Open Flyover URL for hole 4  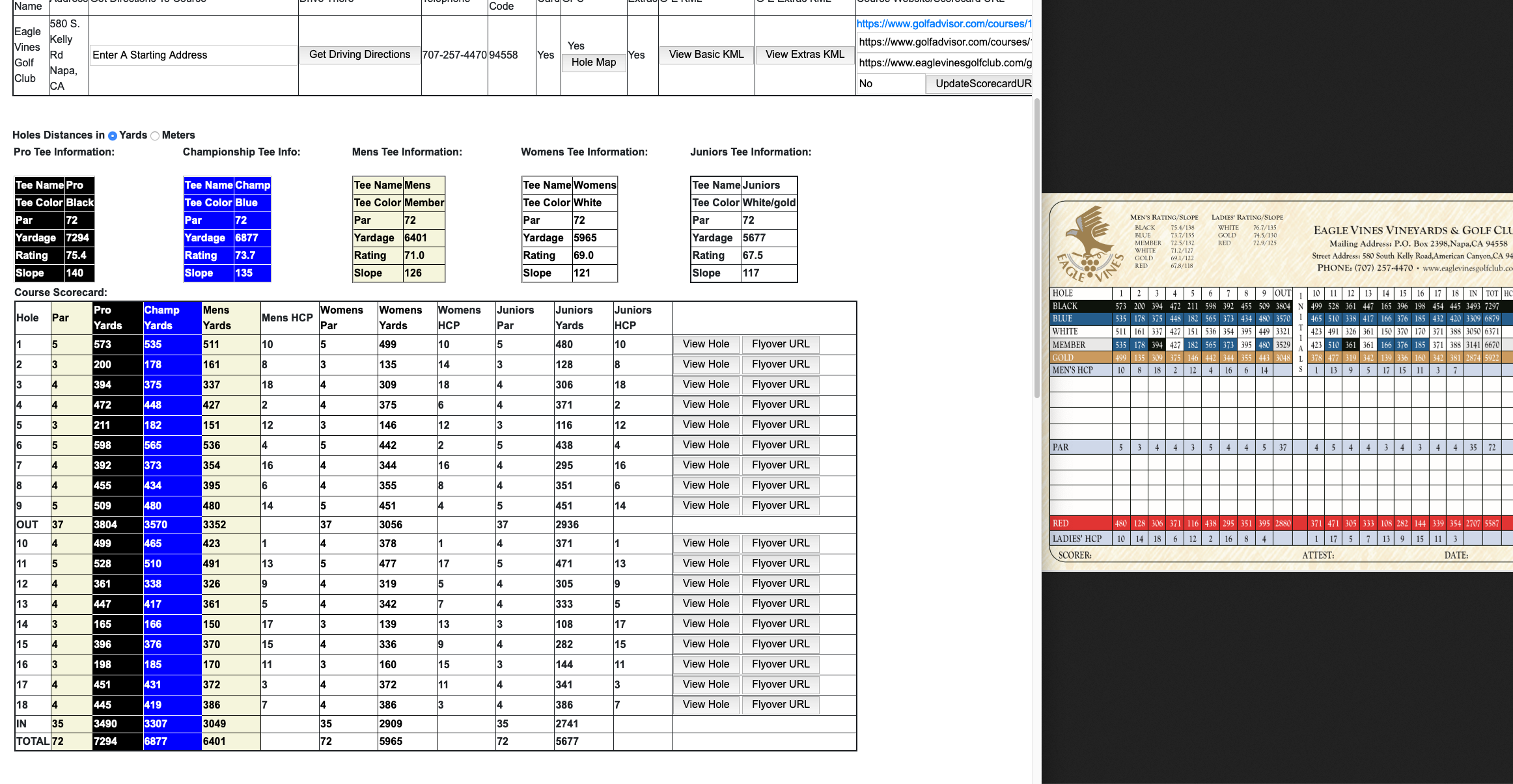[781, 405]
